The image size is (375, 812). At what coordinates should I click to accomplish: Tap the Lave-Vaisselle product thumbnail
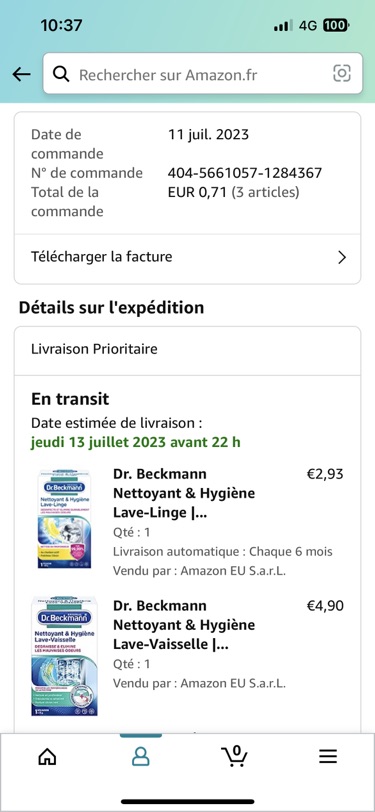tap(64, 656)
